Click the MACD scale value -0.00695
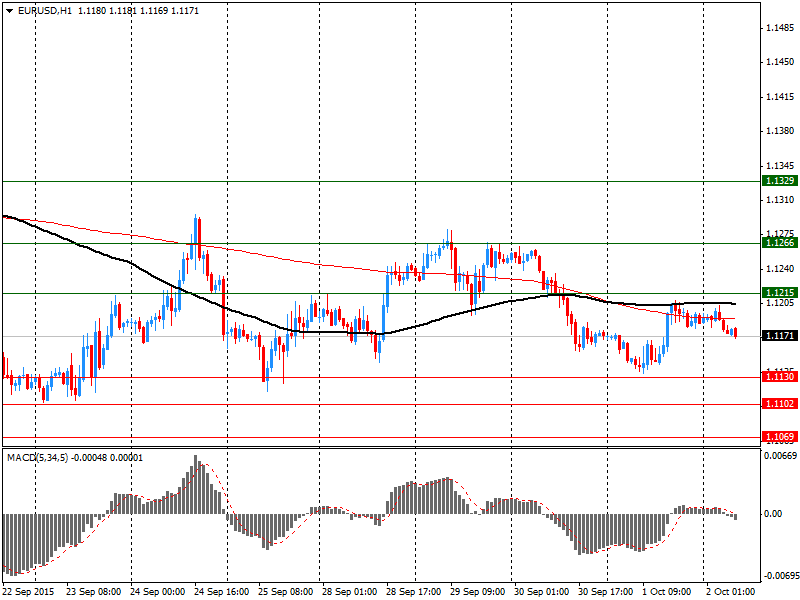Viewport: 800px width, 600px height. [780, 576]
